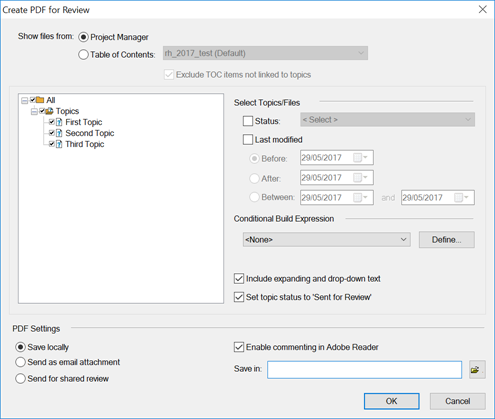Click the All folder icon in tree
The image size is (495, 419).
pos(40,100)
